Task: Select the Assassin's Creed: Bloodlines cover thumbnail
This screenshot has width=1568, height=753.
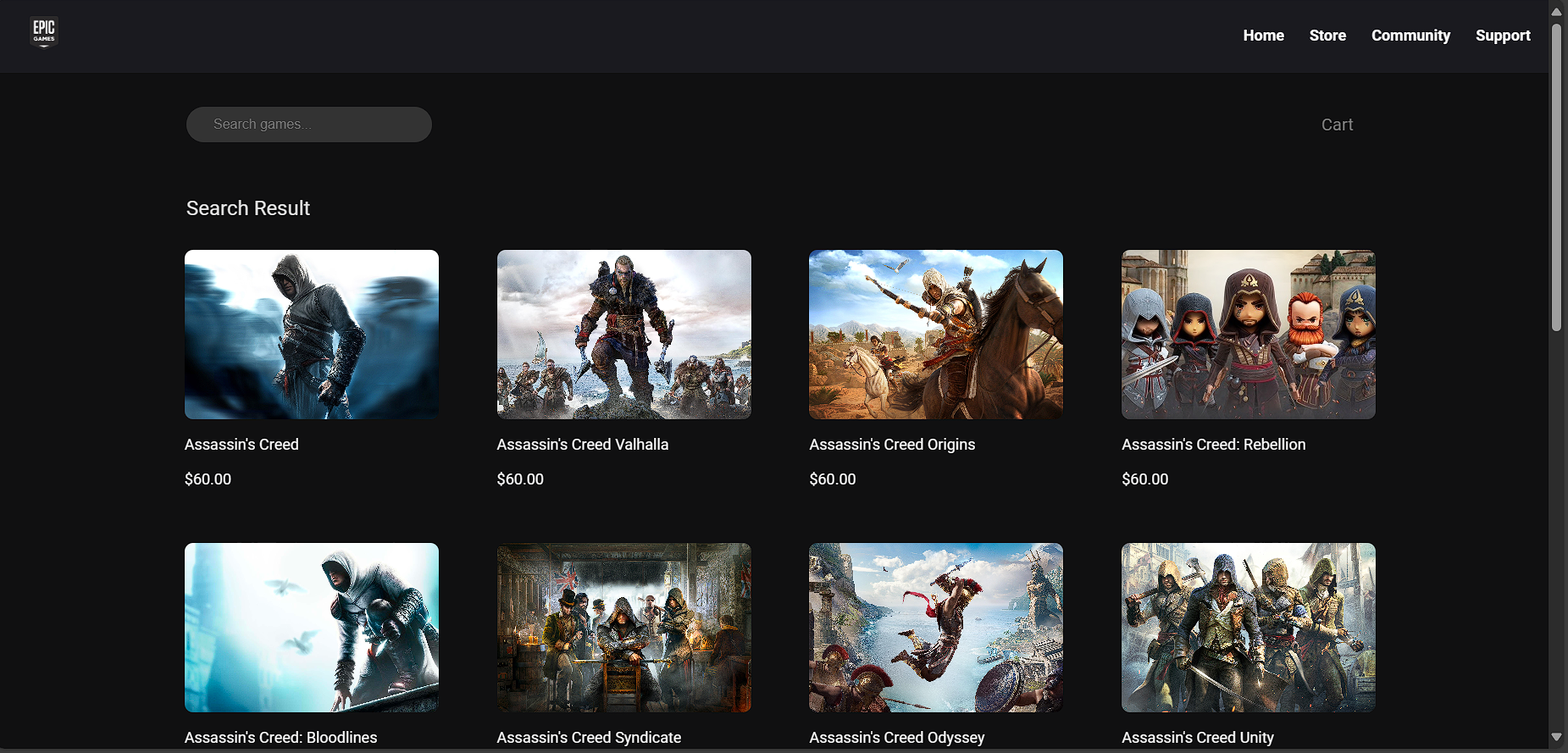Action: [312, 628]
